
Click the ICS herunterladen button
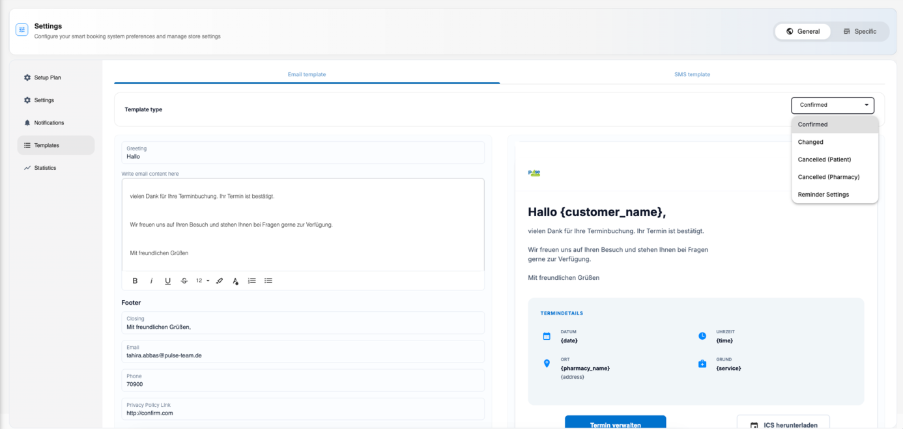tap(783, 422)
